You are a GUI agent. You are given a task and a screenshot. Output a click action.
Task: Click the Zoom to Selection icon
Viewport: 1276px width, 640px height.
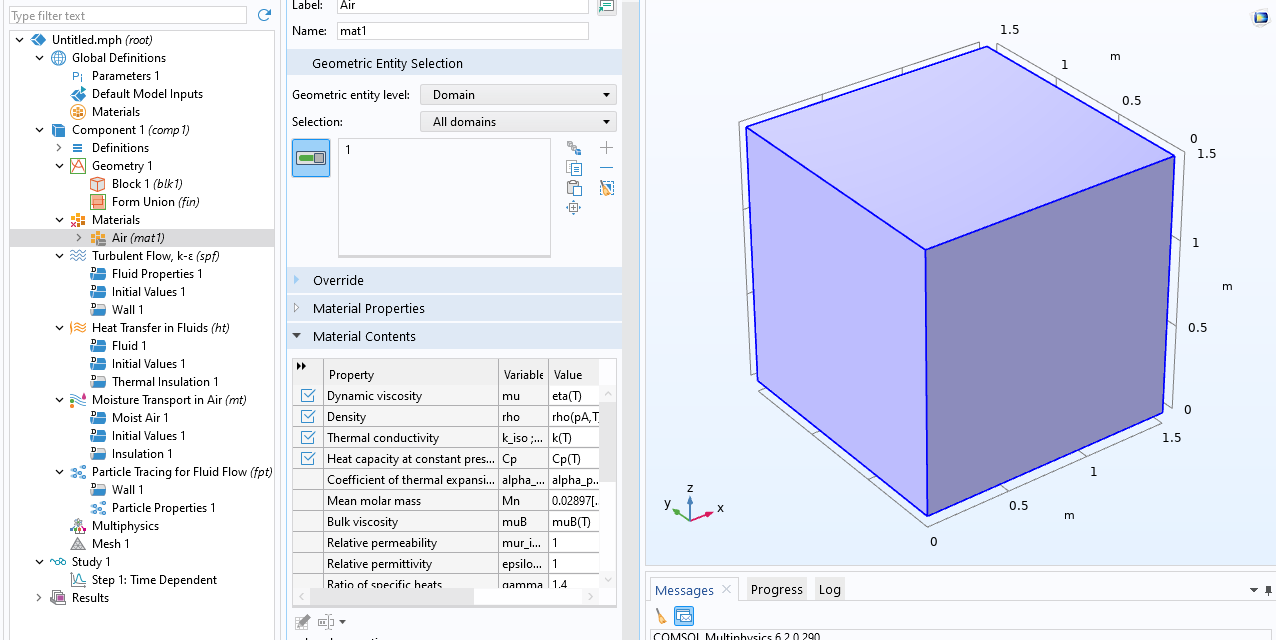(x=574, y=207)
